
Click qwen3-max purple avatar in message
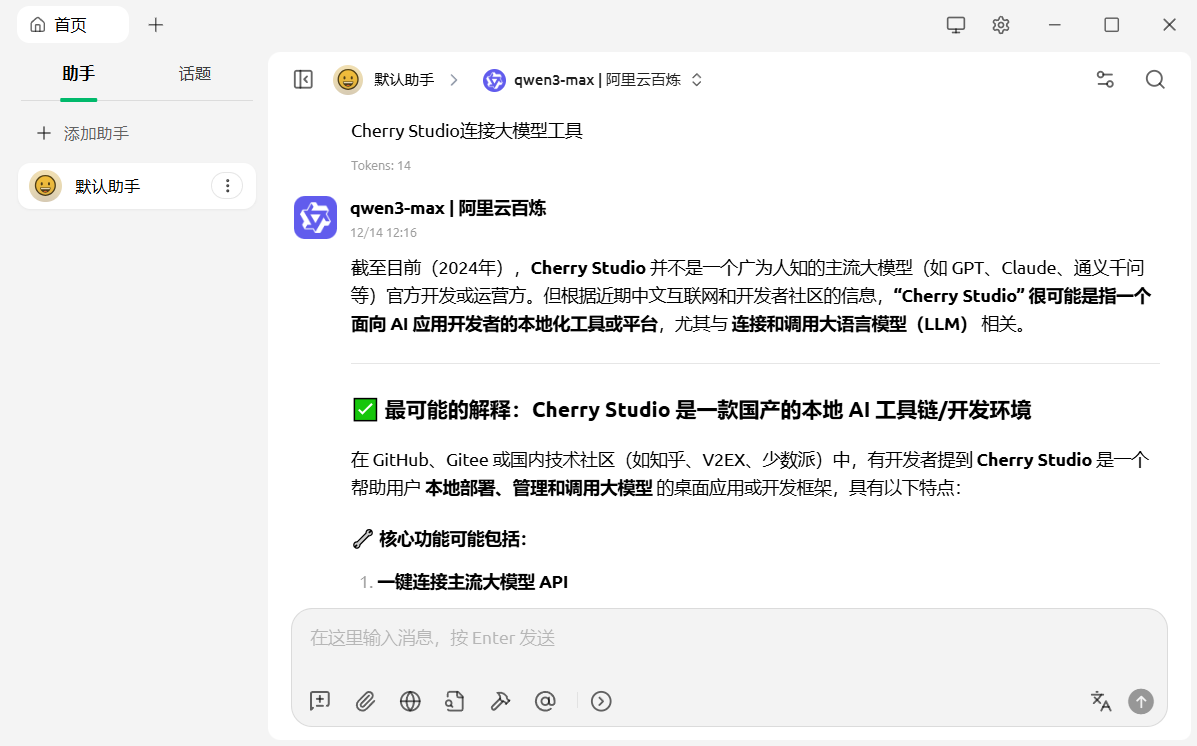point(315,218)
